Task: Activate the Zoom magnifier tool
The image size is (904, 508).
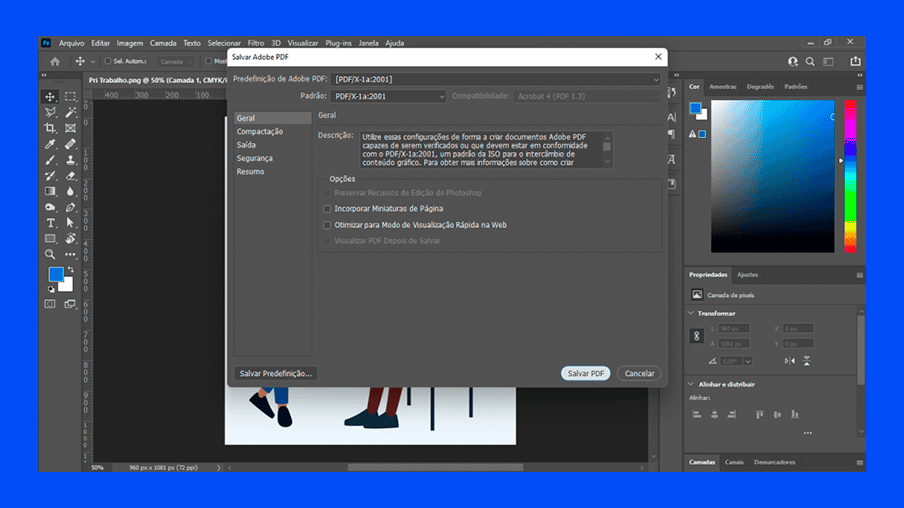Action: tap(50, 255)
